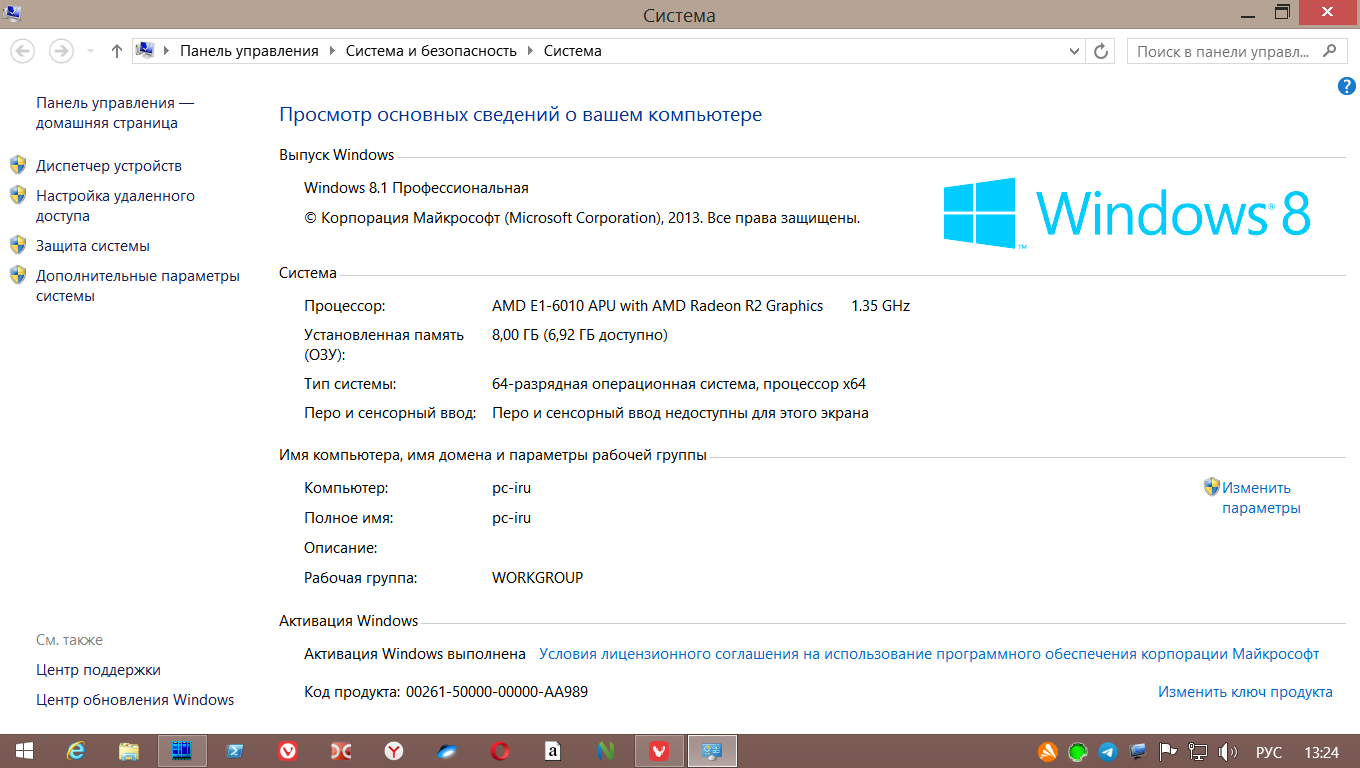This screenshot has height=768, width=1360.
Task: Open the Action Center flag icon
Action: 1167,751
